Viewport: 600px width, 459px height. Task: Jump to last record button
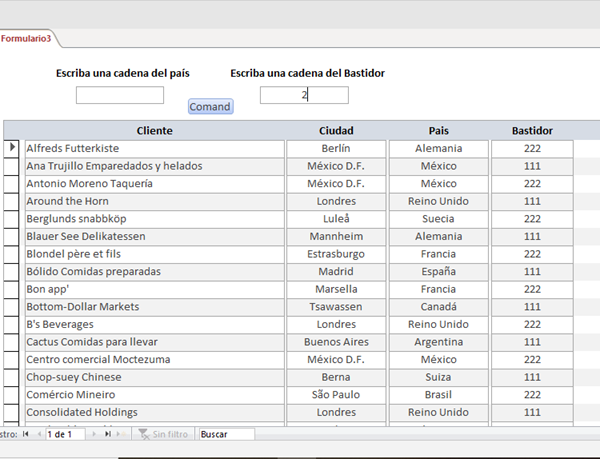tap(108, 434)
